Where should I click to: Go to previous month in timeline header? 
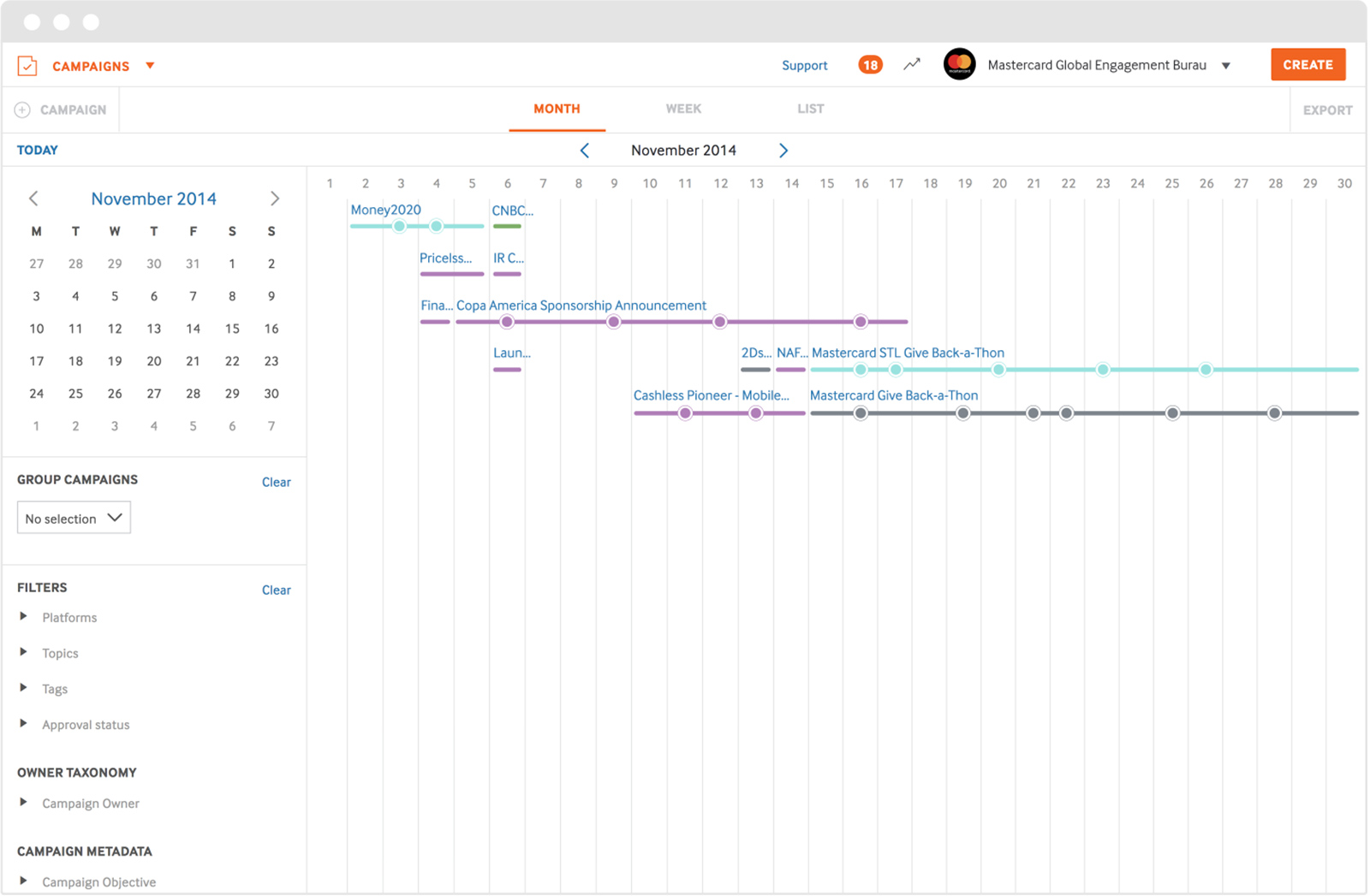click(585, 151)
